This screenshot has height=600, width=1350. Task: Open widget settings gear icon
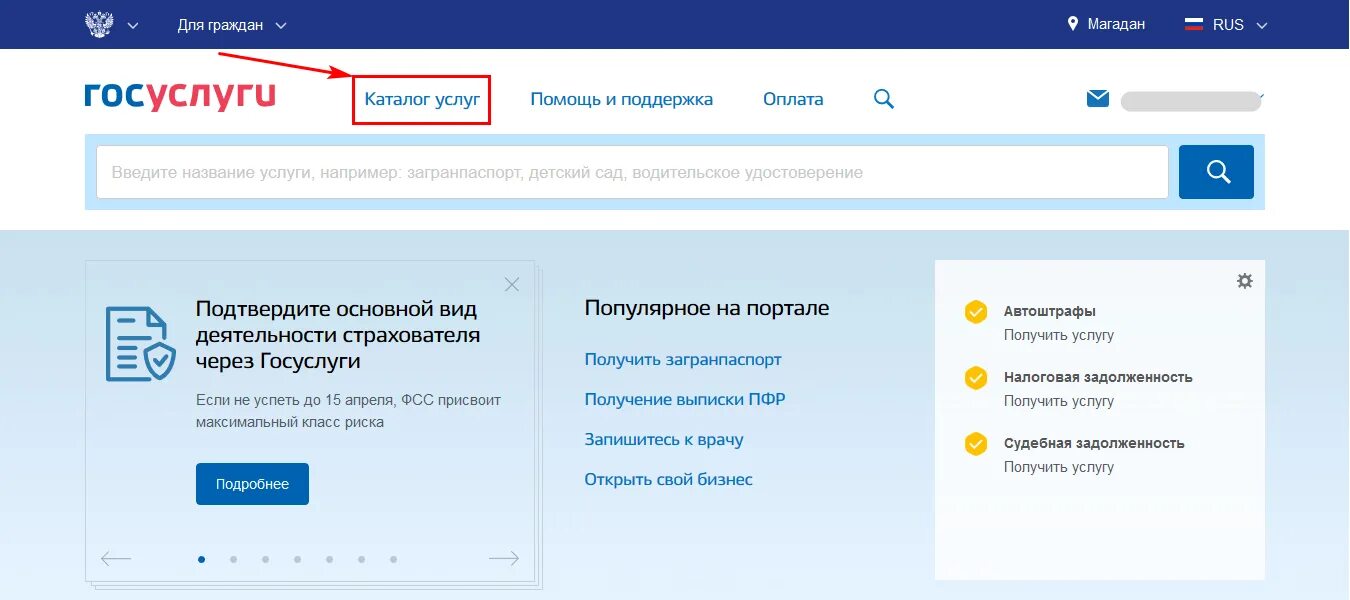coord(1244,281)
